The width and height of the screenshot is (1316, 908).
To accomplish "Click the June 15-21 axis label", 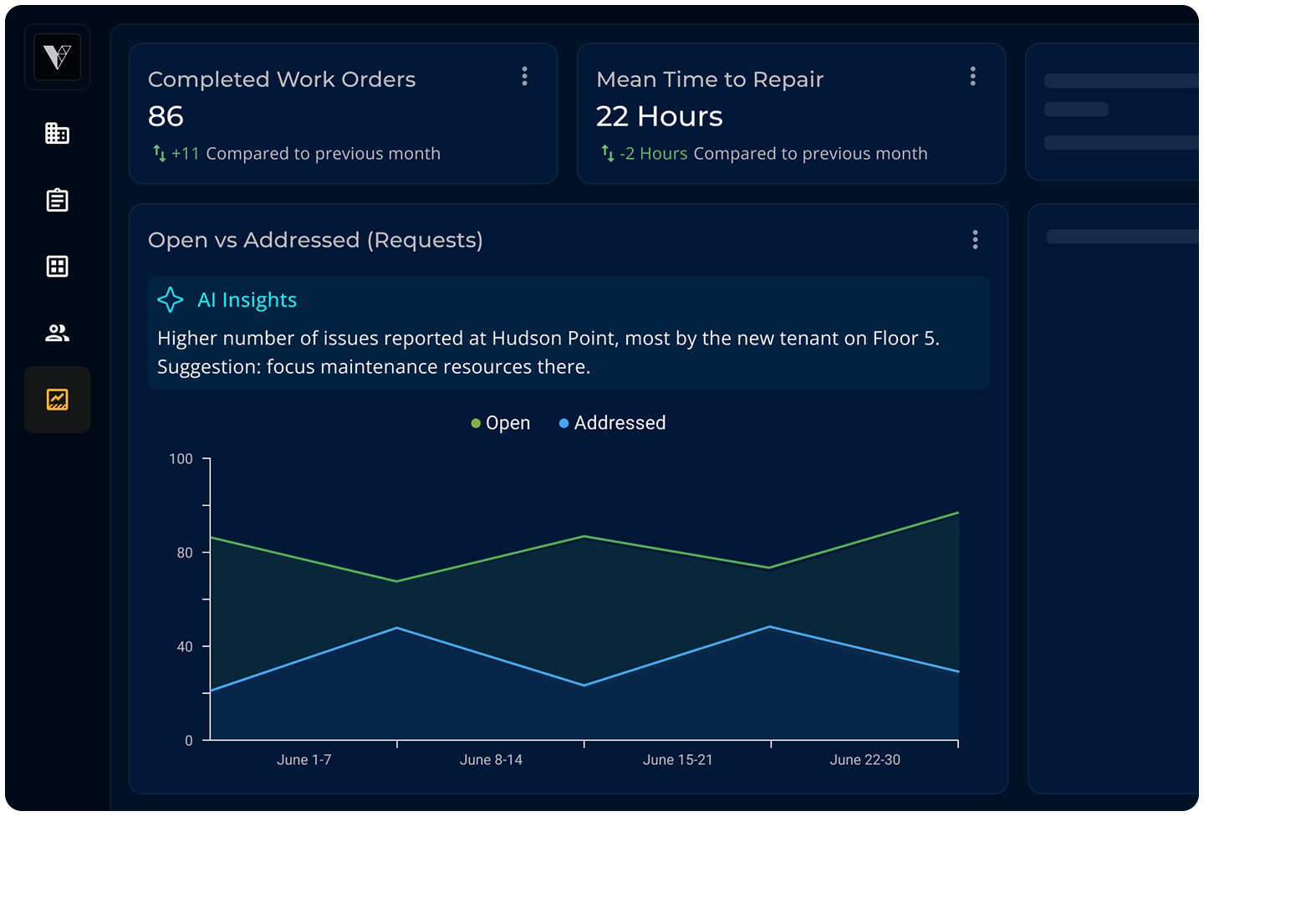I will (678, 760).
